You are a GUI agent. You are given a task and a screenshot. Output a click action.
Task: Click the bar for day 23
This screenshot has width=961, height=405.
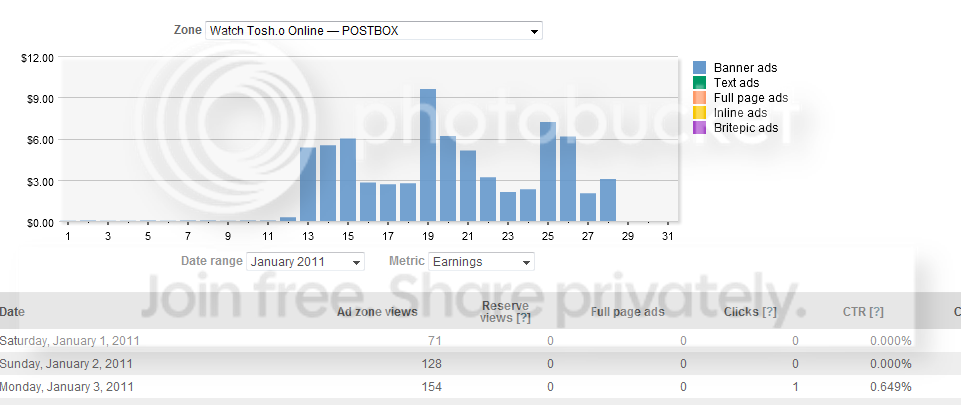click(508, 206)
